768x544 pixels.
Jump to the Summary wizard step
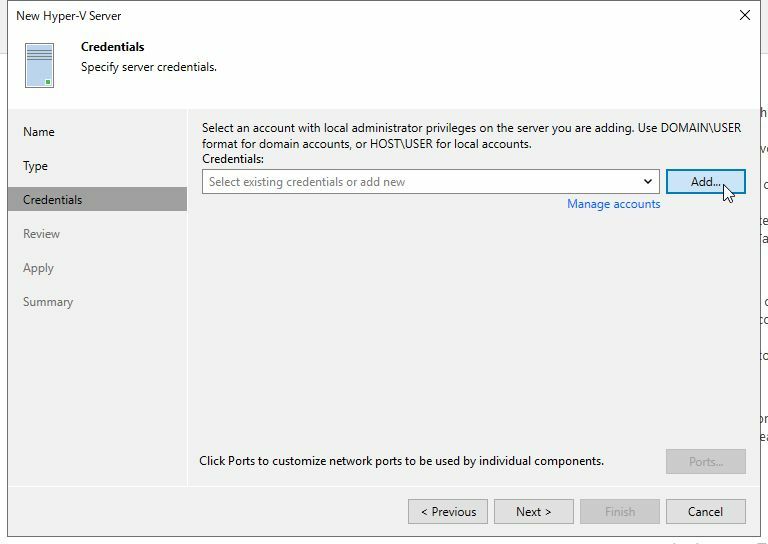click(x=48, y=302)
